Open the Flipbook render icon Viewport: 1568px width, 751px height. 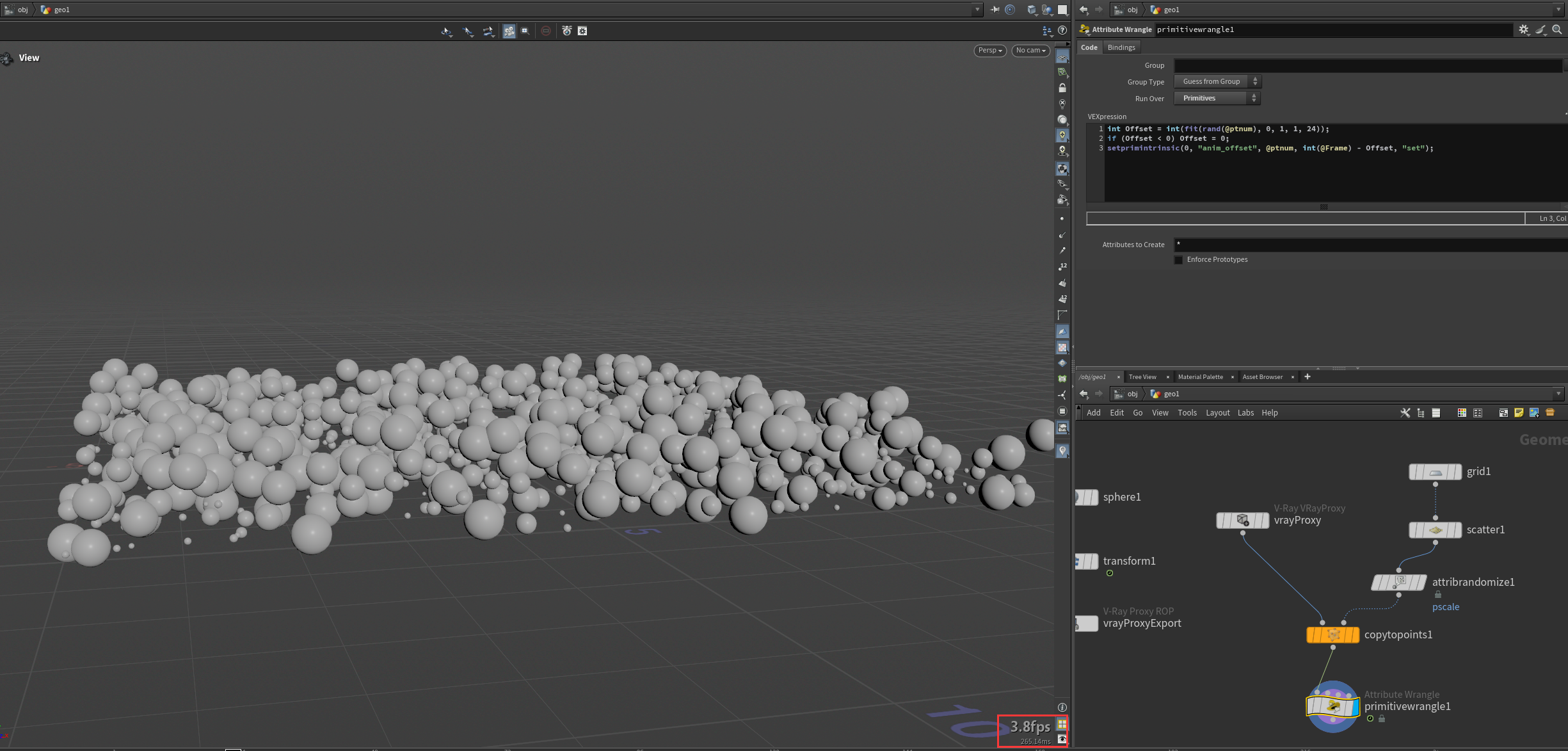click(x=566, y=31)
